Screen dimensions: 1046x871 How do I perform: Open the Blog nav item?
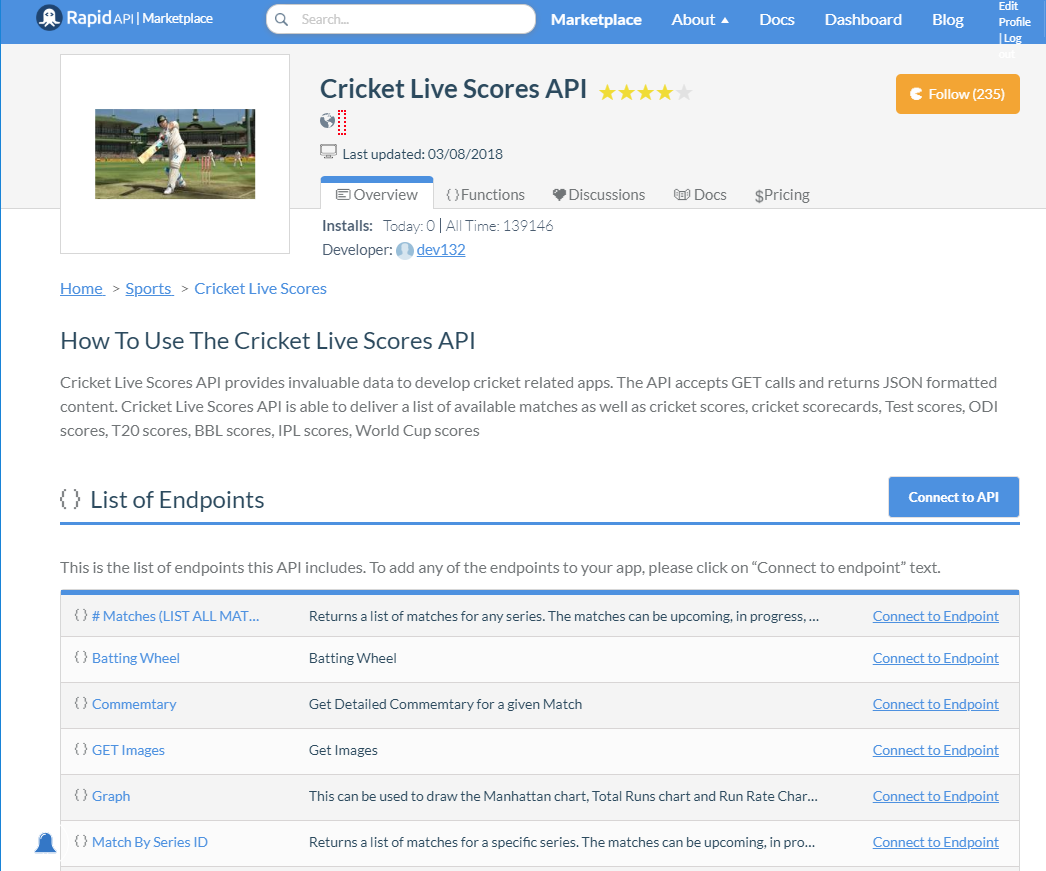[x=948, y=20]
